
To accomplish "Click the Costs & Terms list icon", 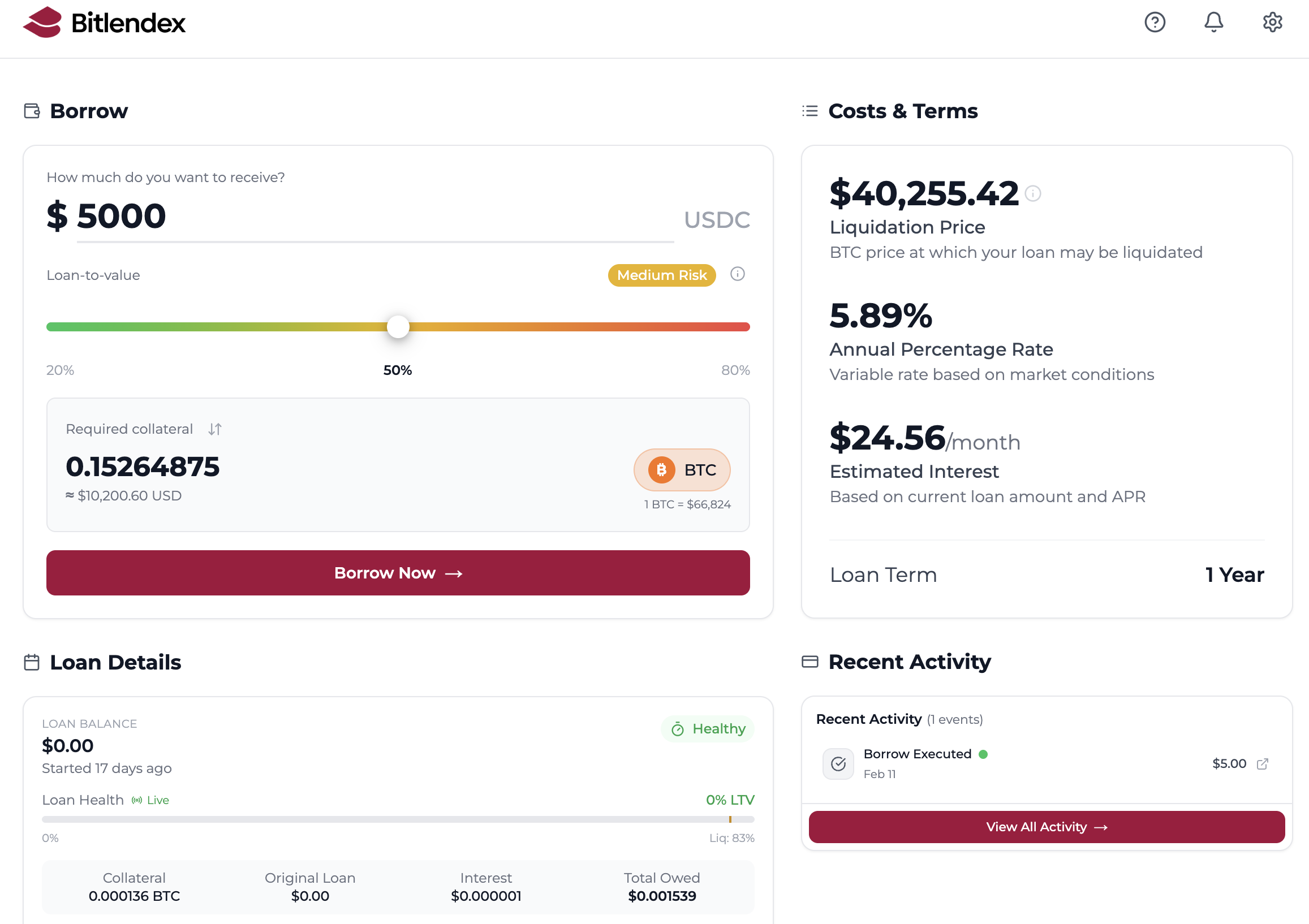I will pyautogui.click(x=809, y=111).
